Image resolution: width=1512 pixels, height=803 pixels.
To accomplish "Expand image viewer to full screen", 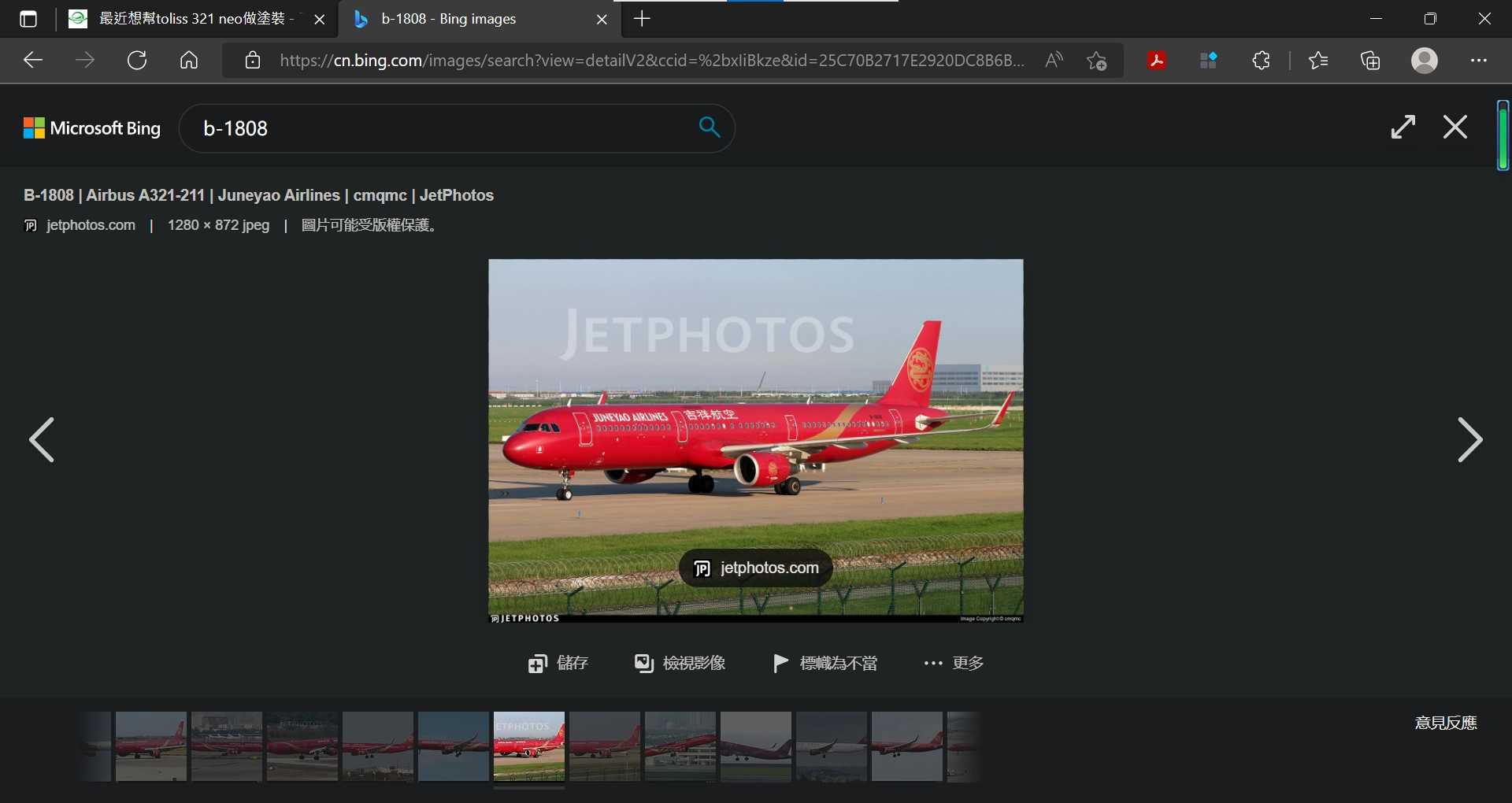I will click(x=1403, y=127).
